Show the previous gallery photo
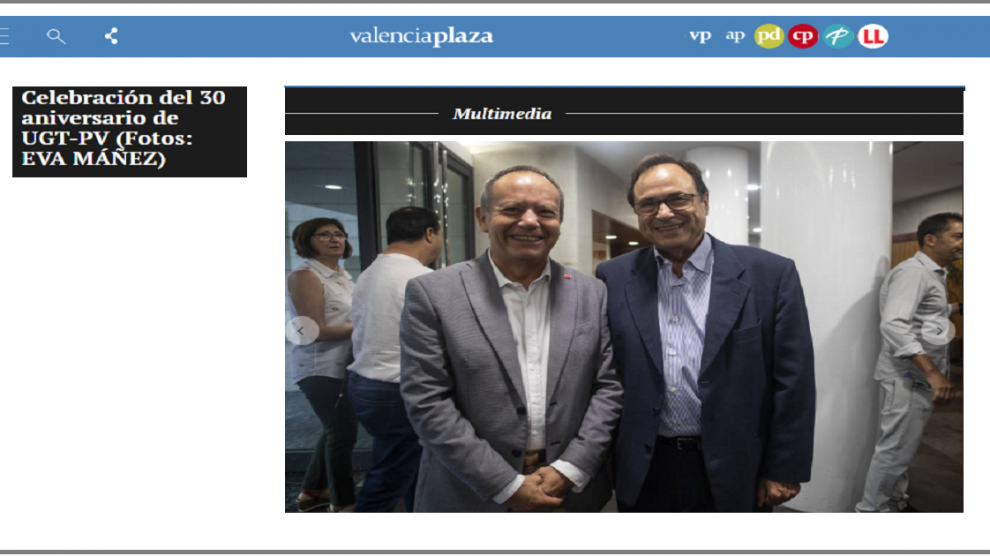 [301, 331]
